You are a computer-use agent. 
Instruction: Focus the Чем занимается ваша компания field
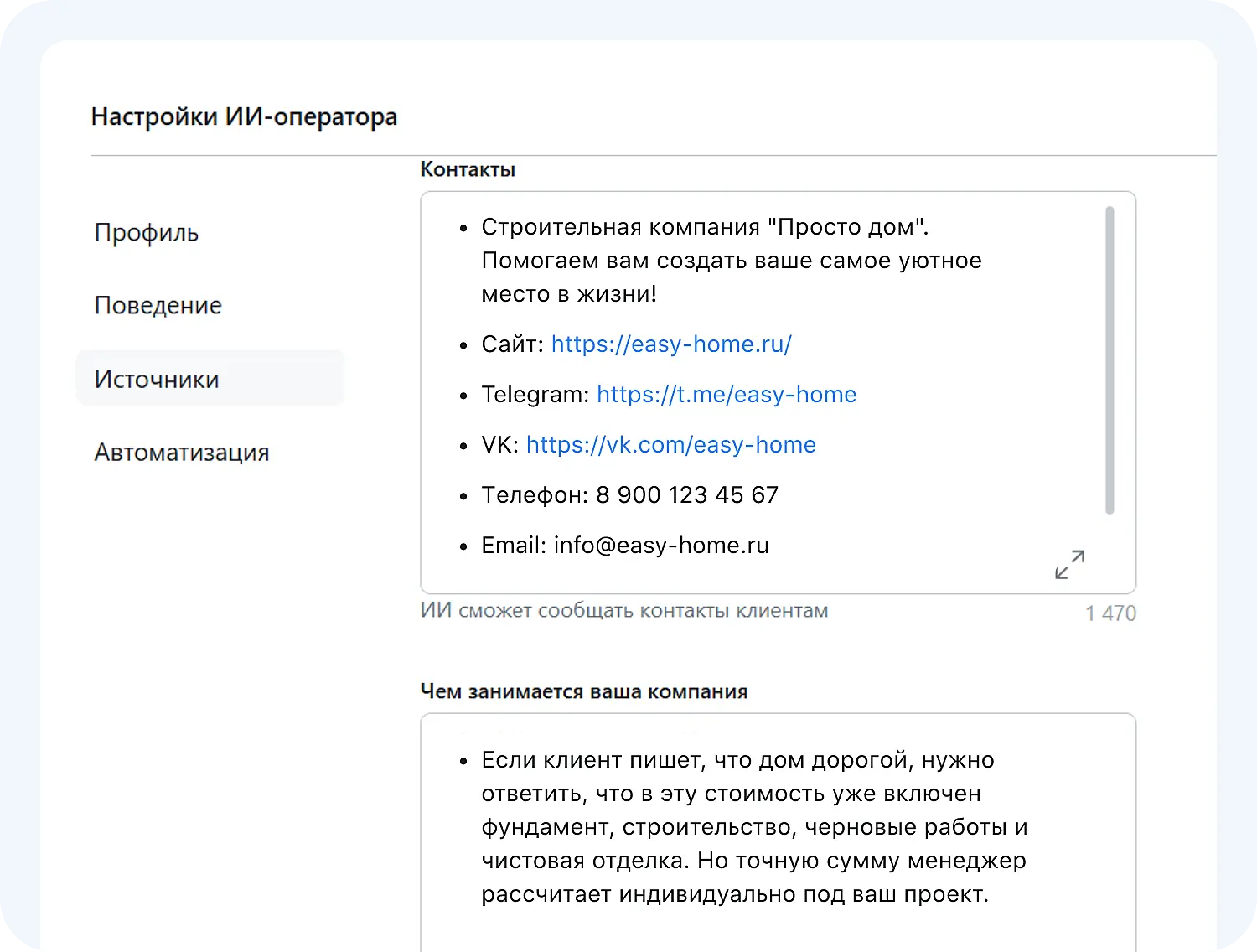778,832
